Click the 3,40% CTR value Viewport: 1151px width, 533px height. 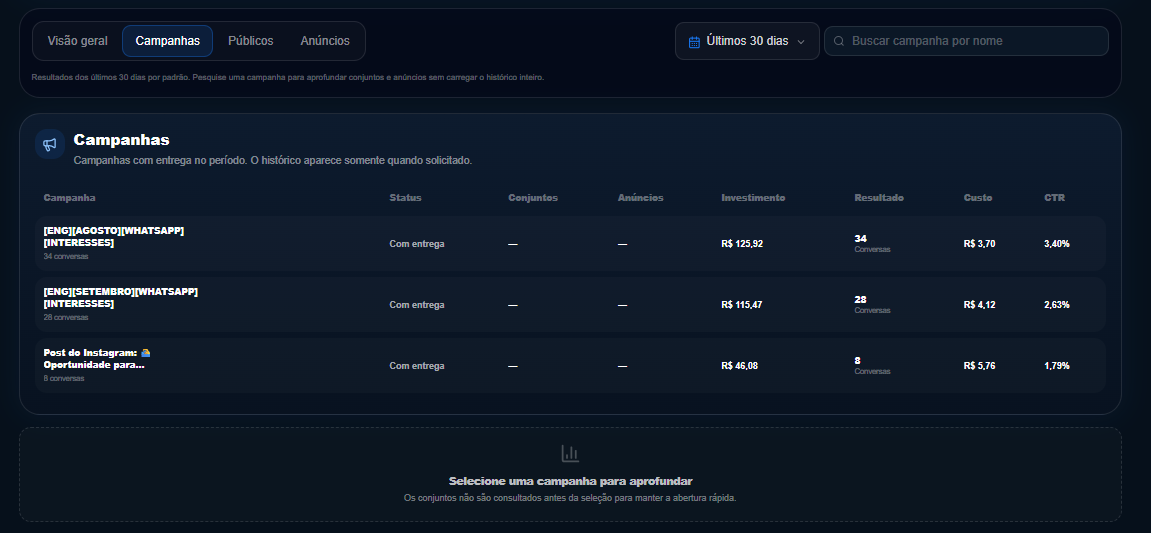click(1057, 244)
